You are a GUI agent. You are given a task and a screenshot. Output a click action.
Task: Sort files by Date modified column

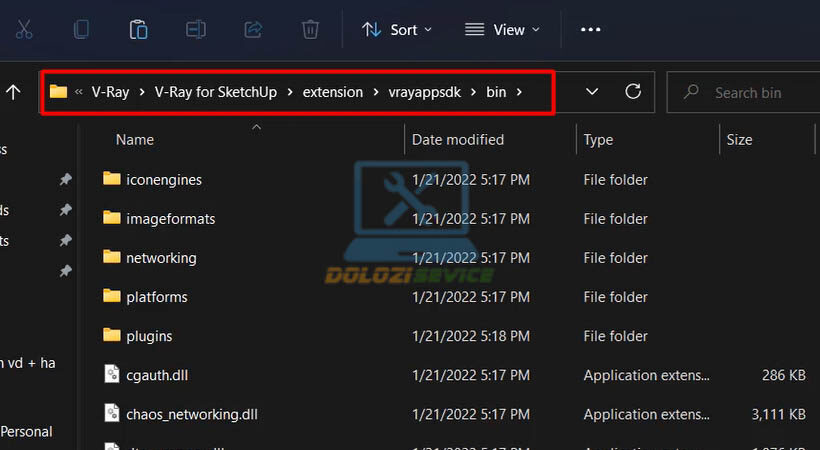pos(458,140)
